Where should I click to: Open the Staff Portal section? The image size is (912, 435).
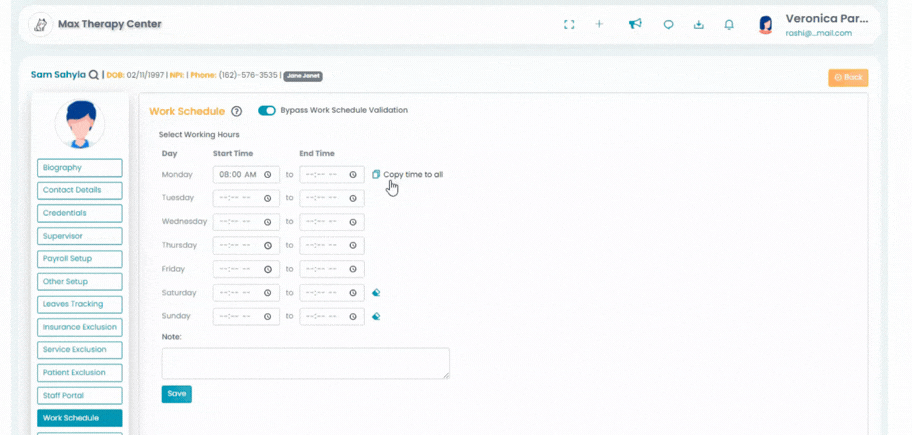point(80,395)
